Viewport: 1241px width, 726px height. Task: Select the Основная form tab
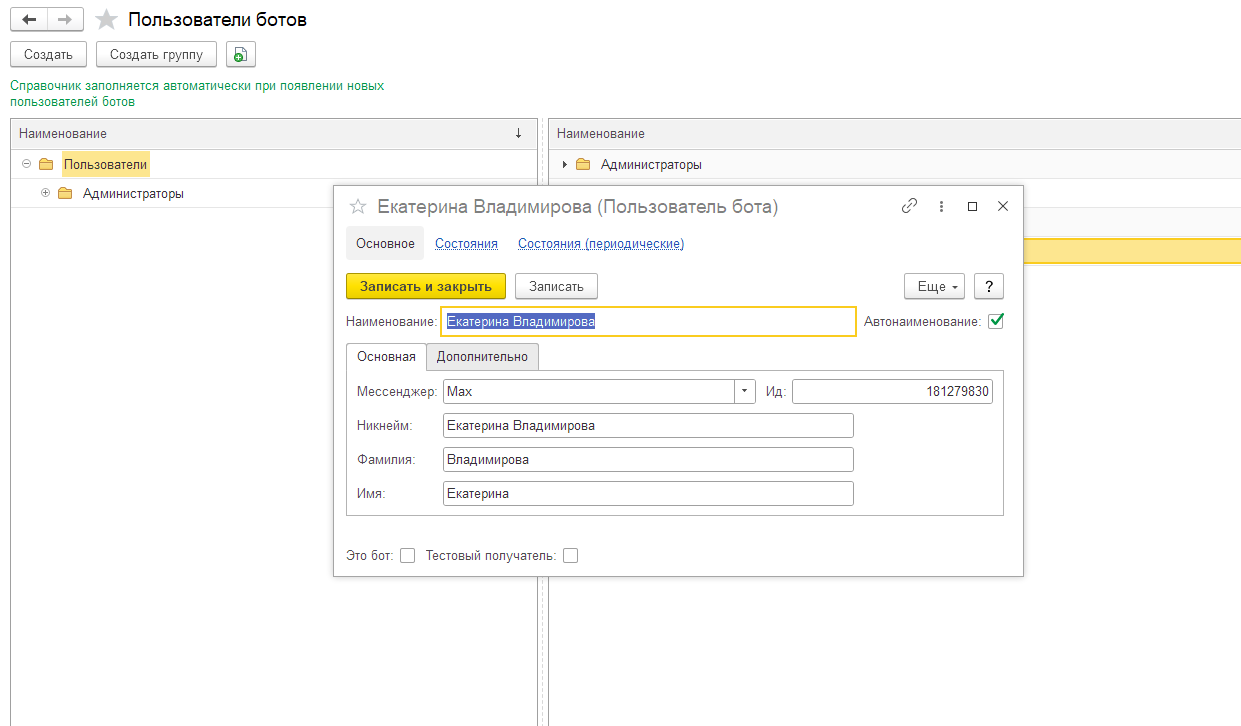pos(386,357)
